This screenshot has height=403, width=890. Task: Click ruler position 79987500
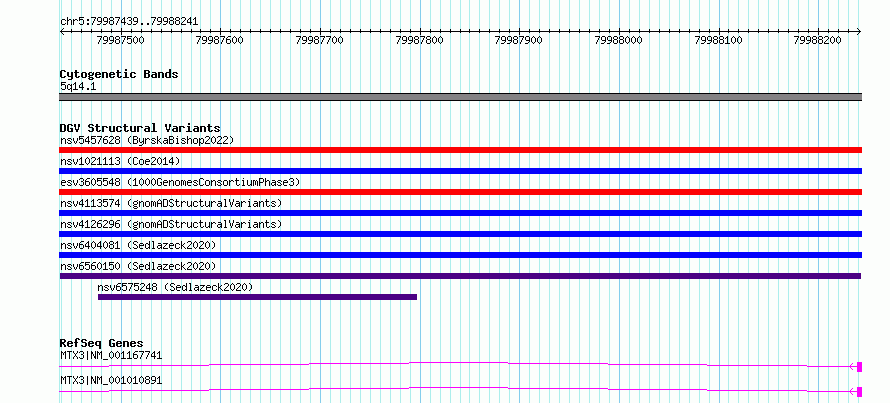(120, 40)
